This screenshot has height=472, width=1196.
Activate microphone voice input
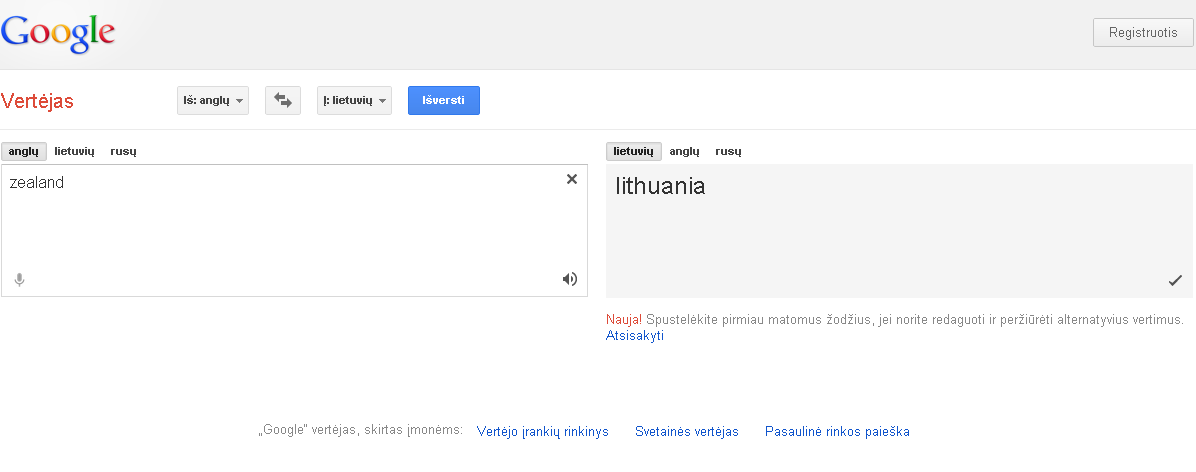(x=20, y=280)
